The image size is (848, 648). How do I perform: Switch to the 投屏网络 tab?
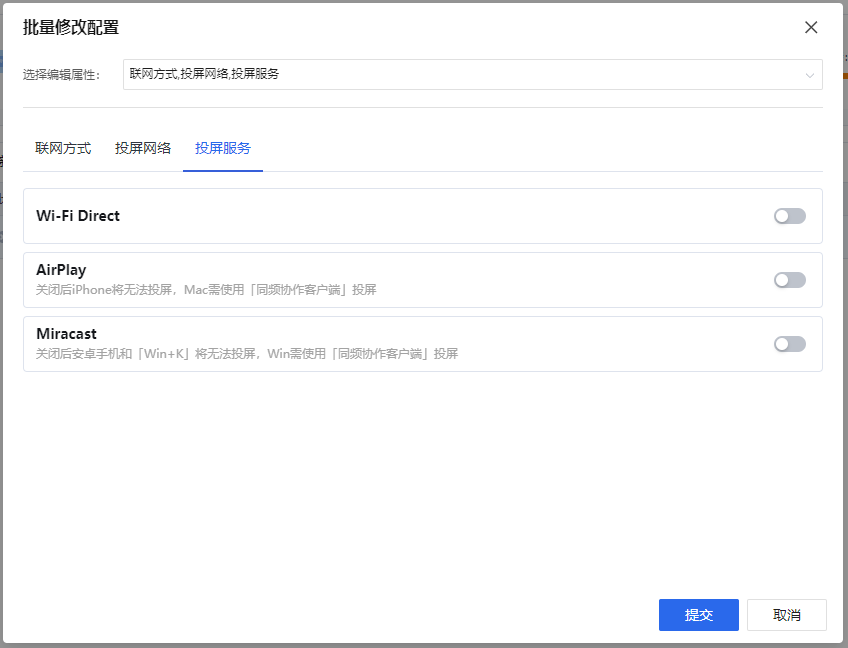coord(143,148)
